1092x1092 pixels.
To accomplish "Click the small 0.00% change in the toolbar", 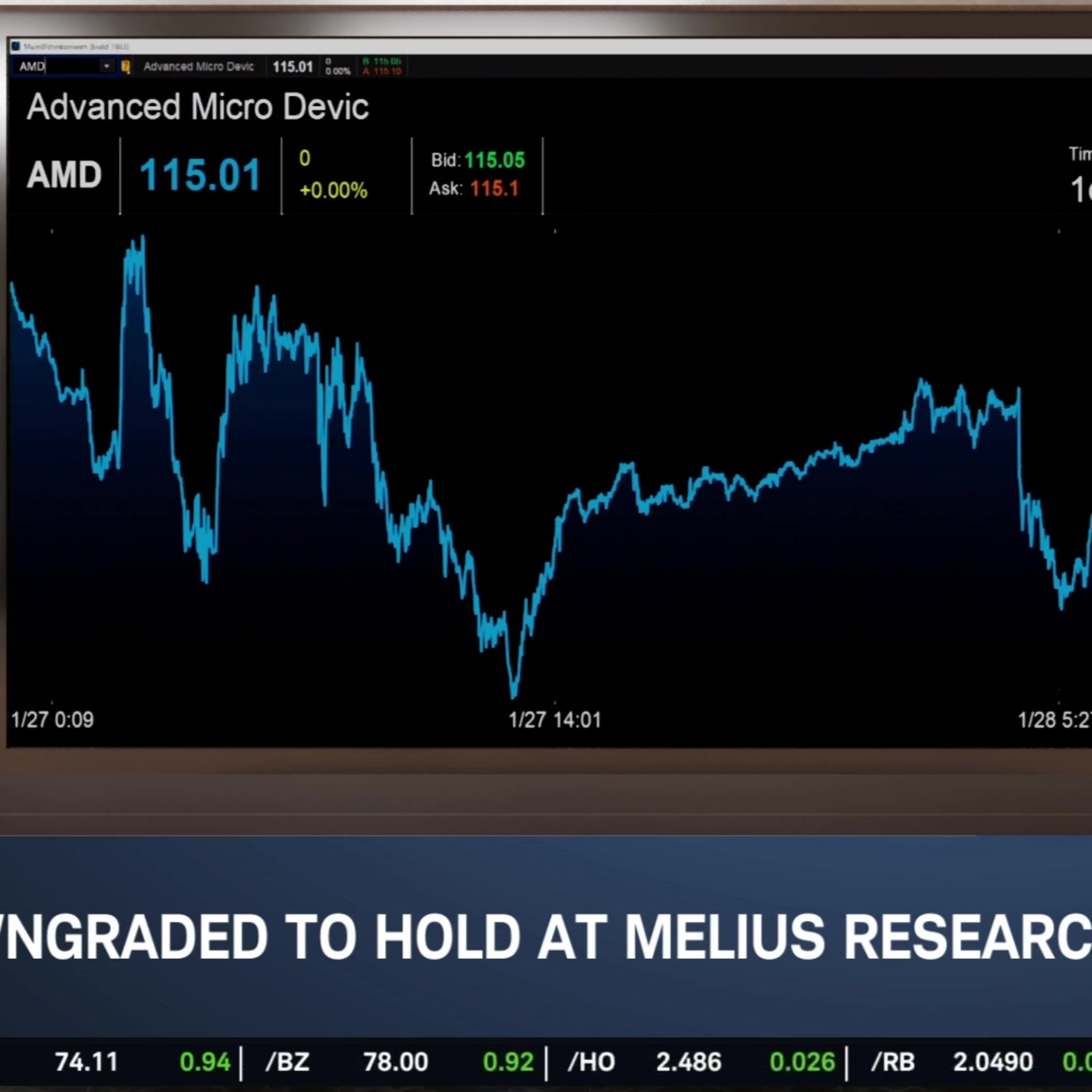I will coord(337,71).
